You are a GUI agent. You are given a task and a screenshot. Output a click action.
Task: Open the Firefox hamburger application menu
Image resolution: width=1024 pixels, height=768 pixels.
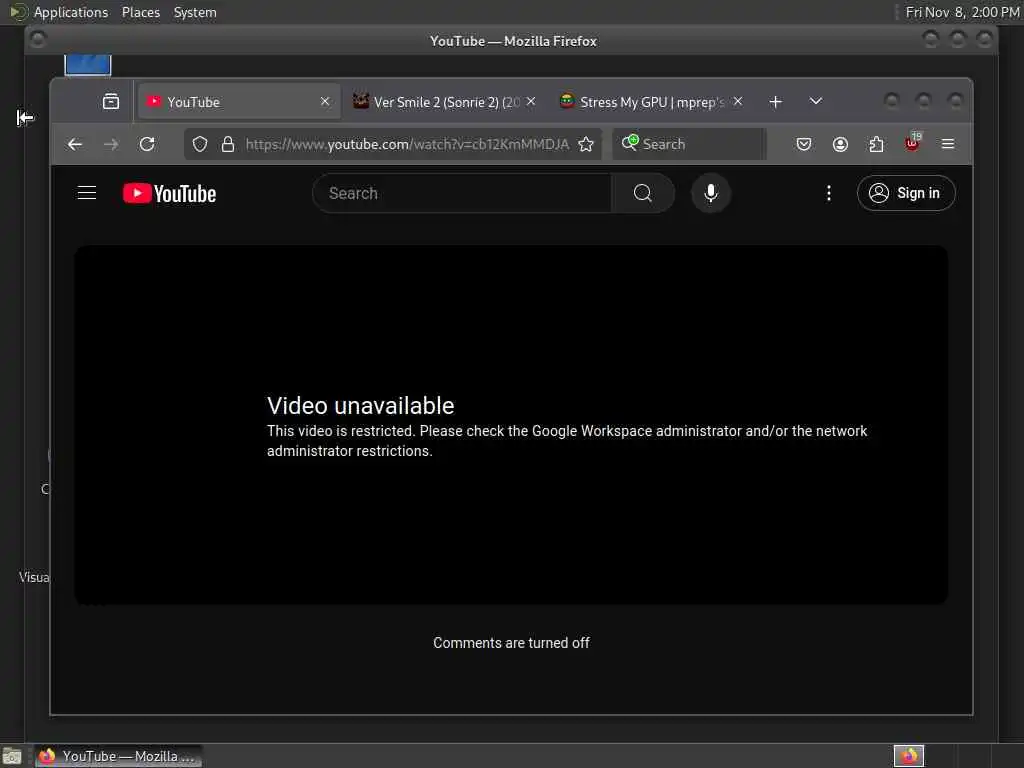(x=948, y=144)
